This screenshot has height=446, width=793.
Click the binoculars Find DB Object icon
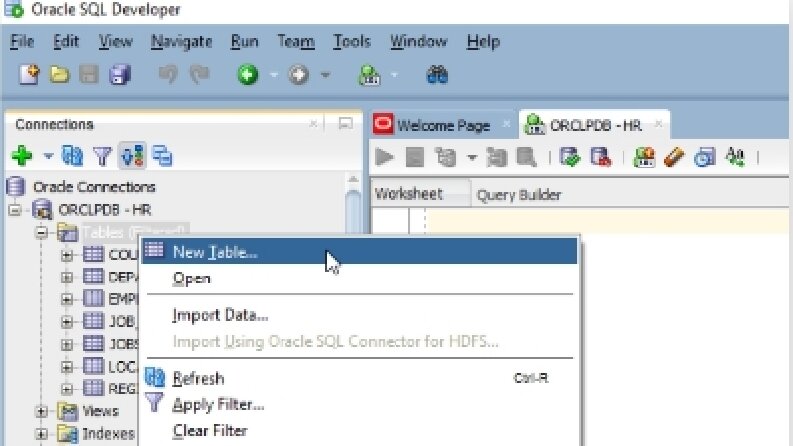[437, 75]
